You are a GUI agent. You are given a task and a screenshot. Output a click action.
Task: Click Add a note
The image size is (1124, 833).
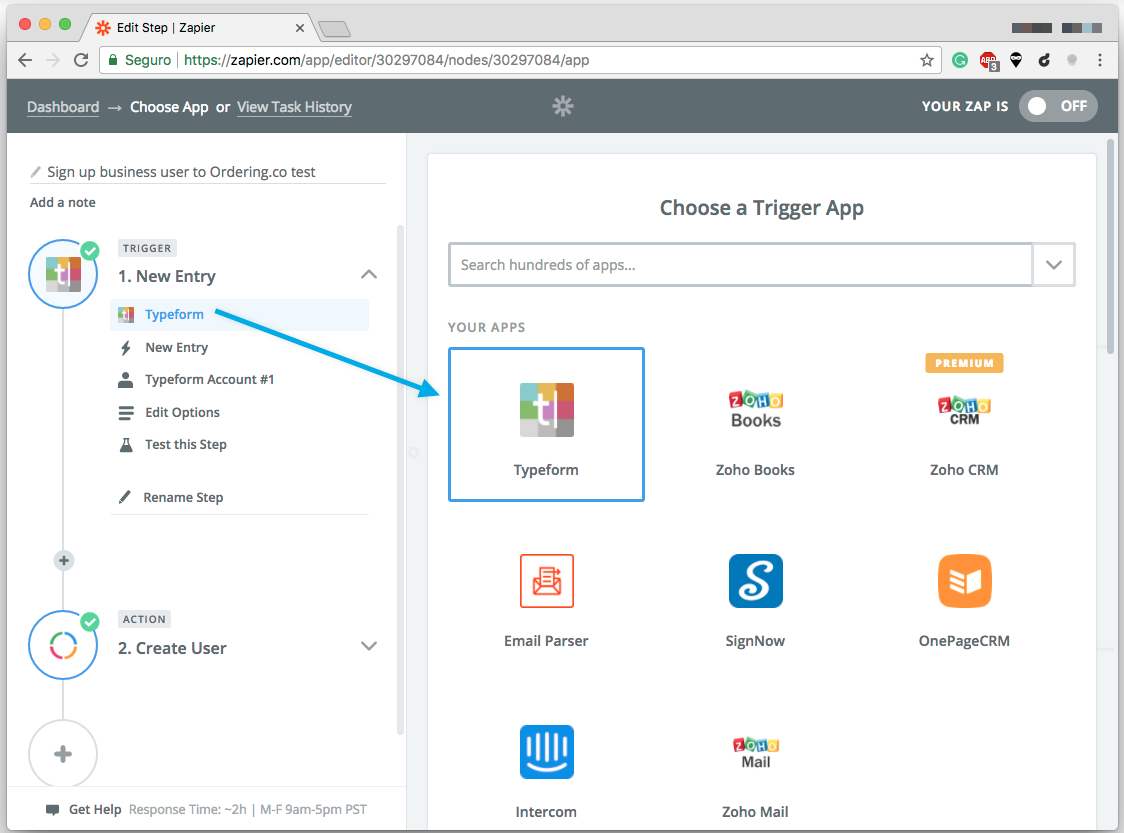click(x=62, y=202)
